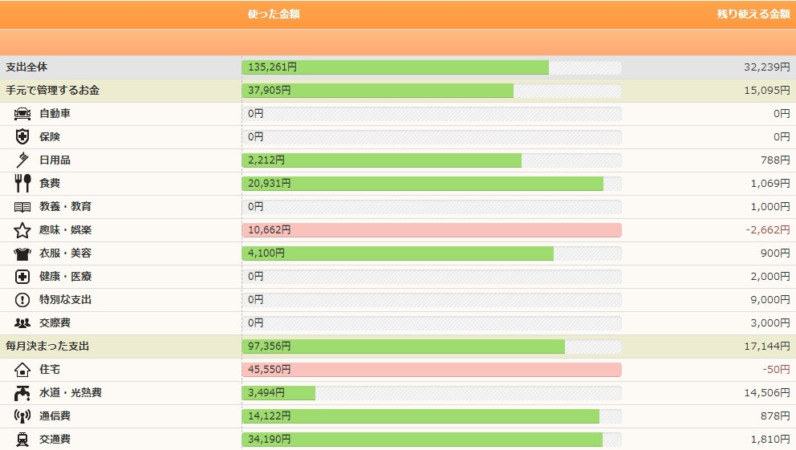Viewport: 796px width, 450px height.
Task: Click the -2,662円 overspent amount
Action: 768,230
